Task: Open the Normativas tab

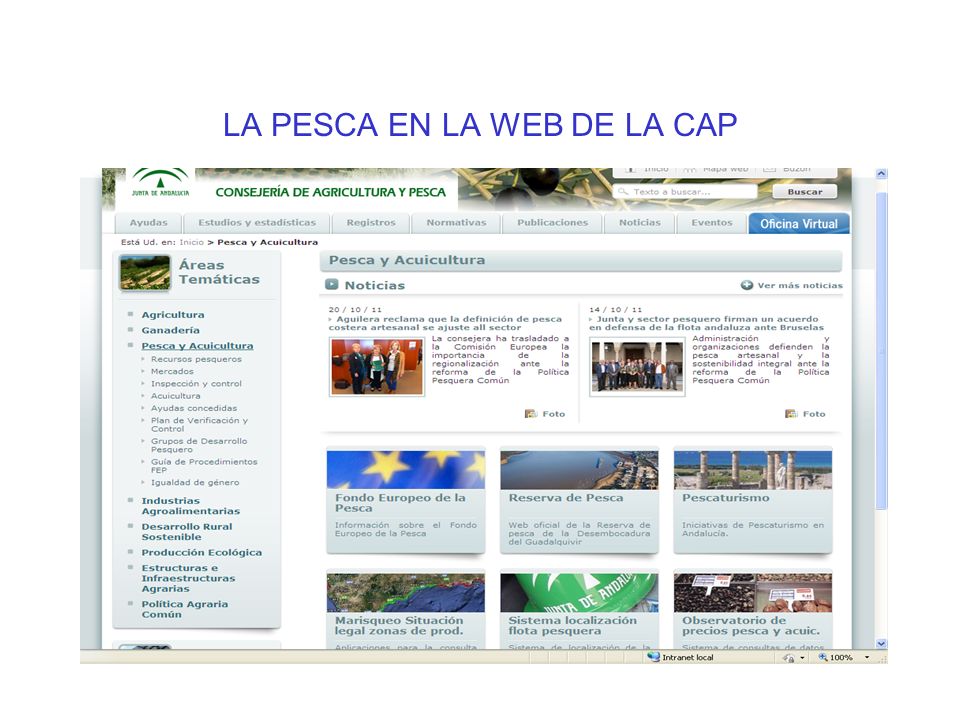Action: tap(456, 223)
